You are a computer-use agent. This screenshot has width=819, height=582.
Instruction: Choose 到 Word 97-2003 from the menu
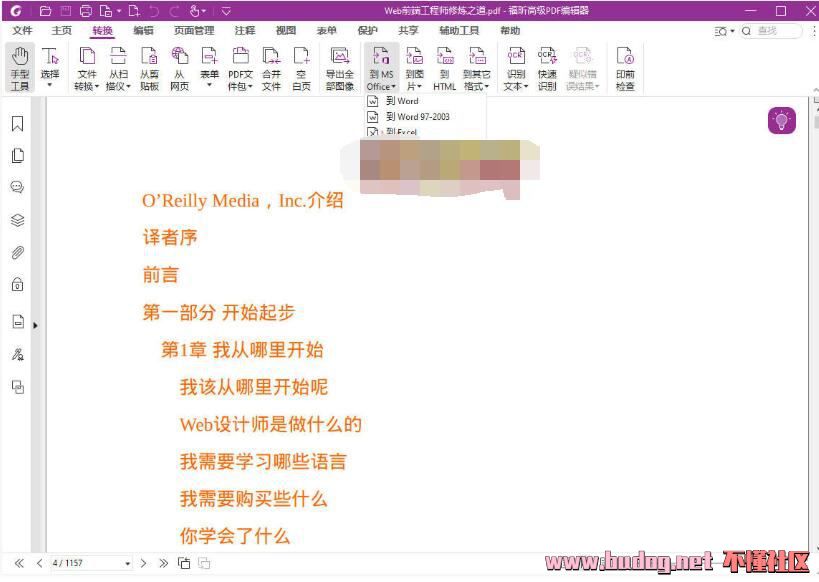coord(408,117)
